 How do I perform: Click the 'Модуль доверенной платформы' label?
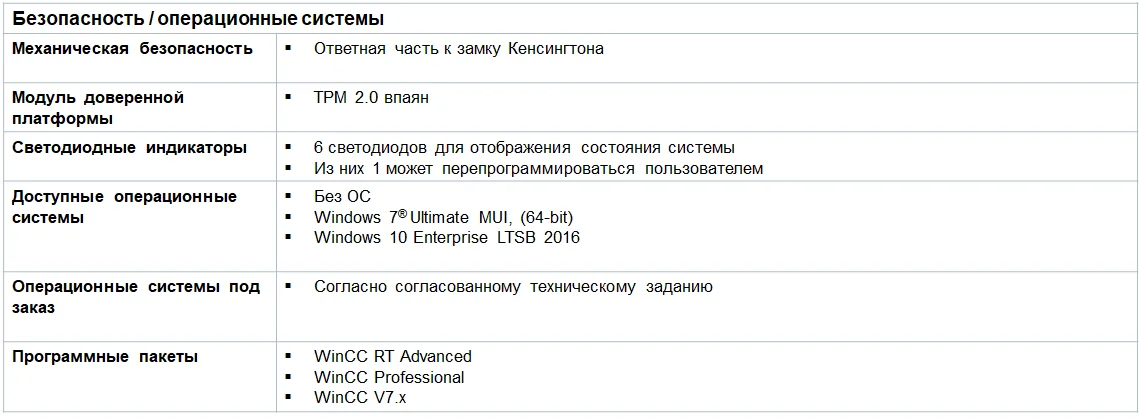click(x=98, y=108)
